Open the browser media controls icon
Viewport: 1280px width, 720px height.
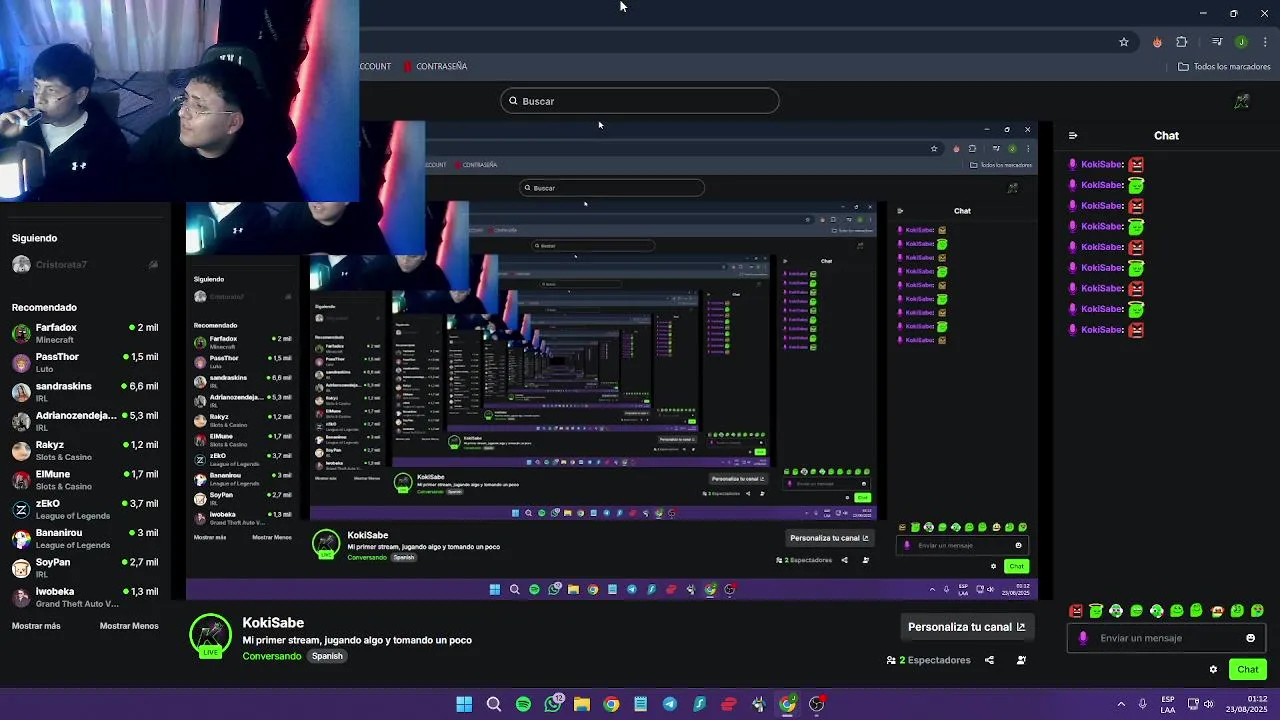click(x=1217, y=42)
